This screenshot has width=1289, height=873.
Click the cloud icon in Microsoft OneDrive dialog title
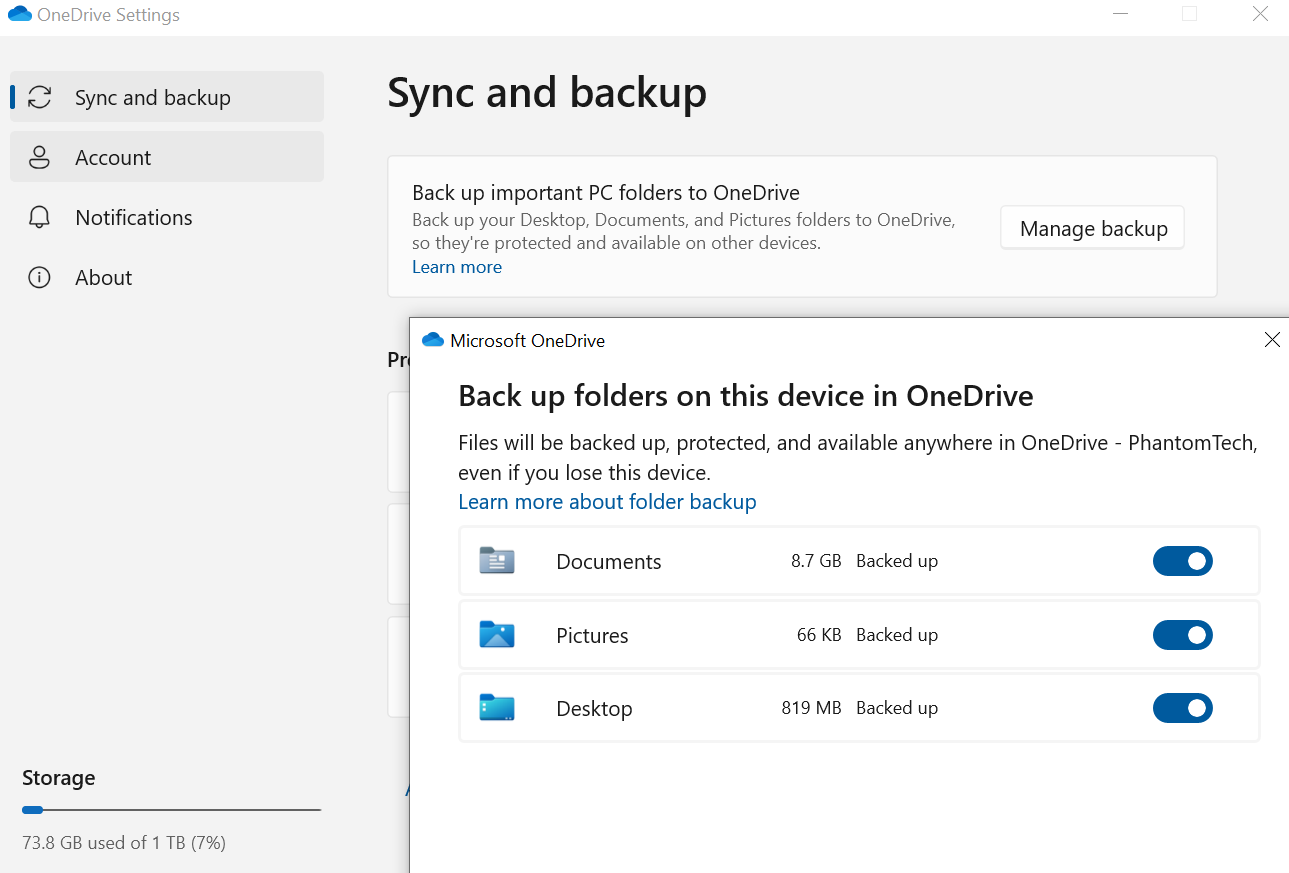(433, 340)
